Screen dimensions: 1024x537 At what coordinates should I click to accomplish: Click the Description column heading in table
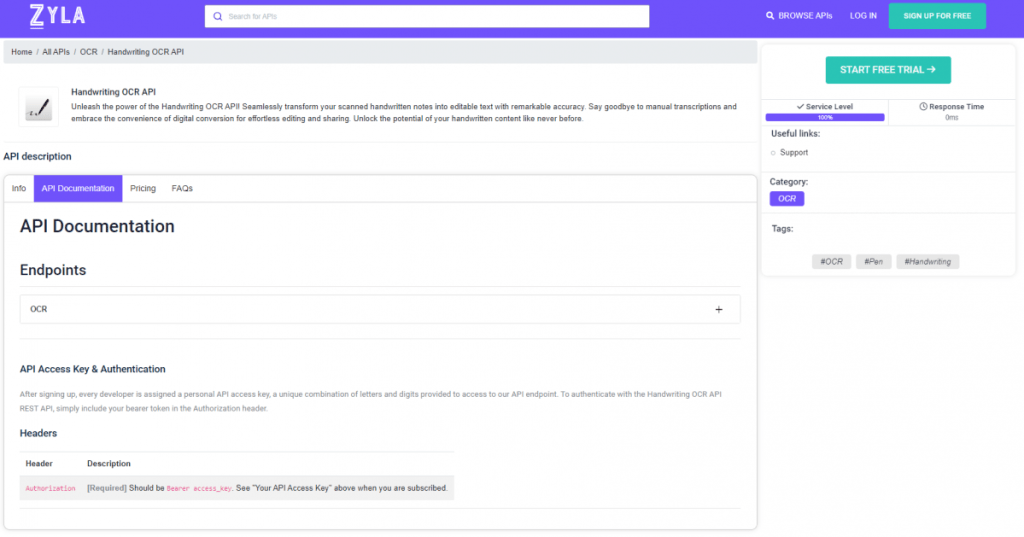[x=109, y=463]
